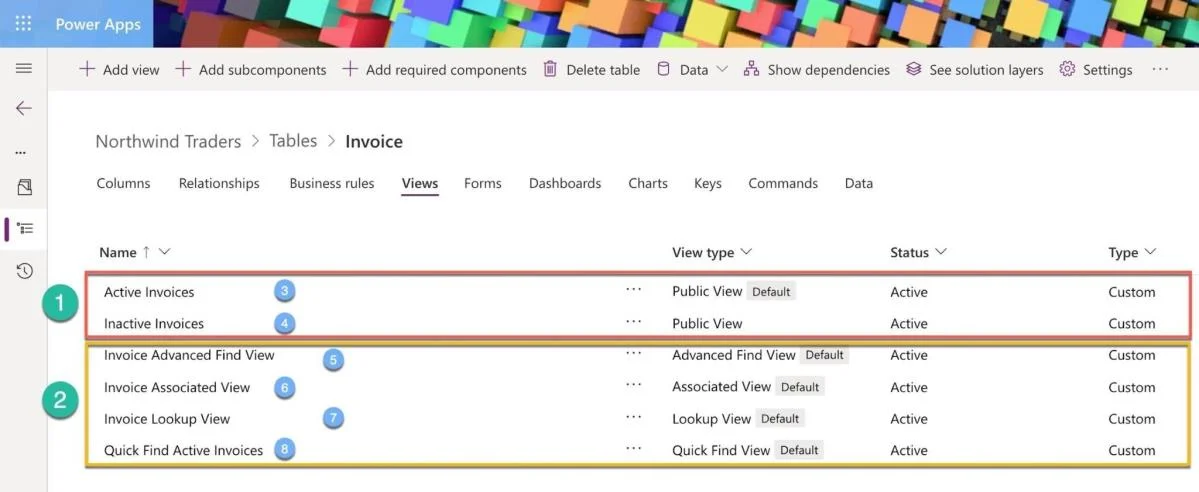
Task: Open the history icon in left sidebar
Action: [24, 270]
